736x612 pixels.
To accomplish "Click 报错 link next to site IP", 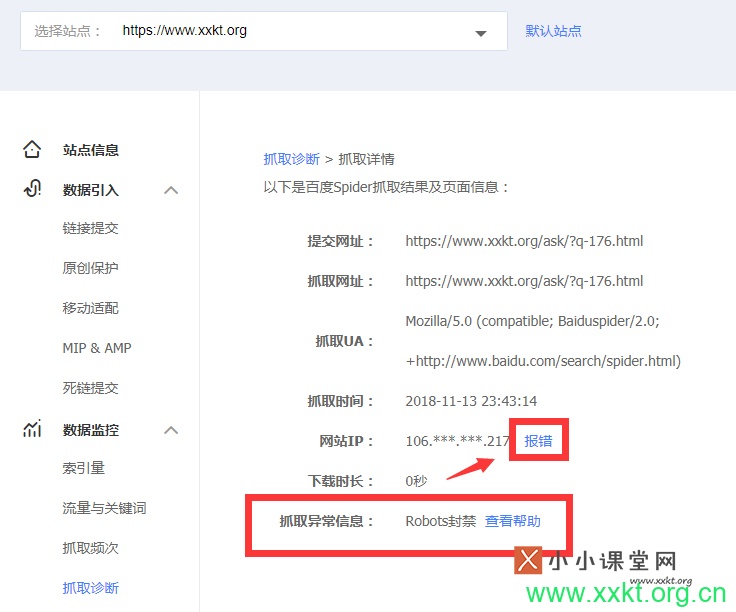I will [x=538, y=441].
